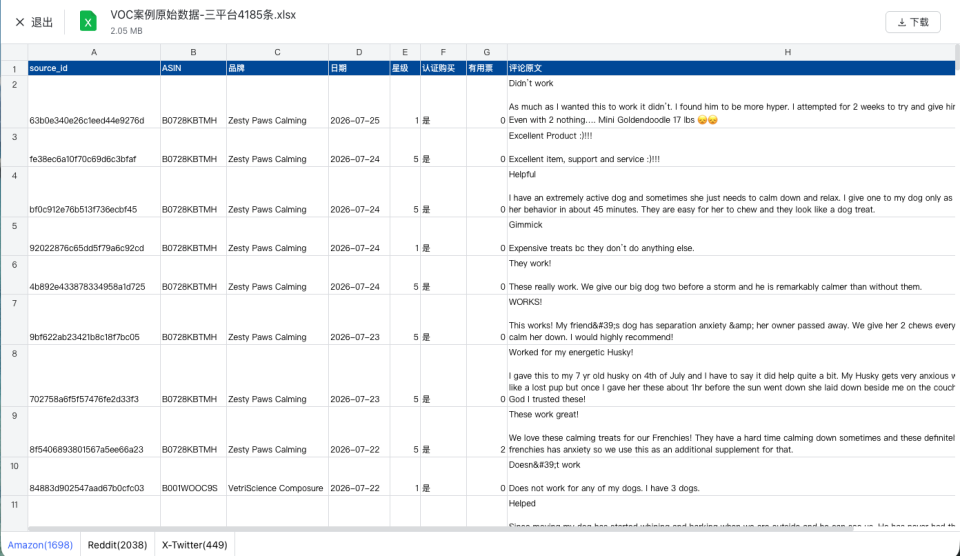The image size is (960, 556).
Task: Click the 'Gimmick' review cell
Action: 731,236
